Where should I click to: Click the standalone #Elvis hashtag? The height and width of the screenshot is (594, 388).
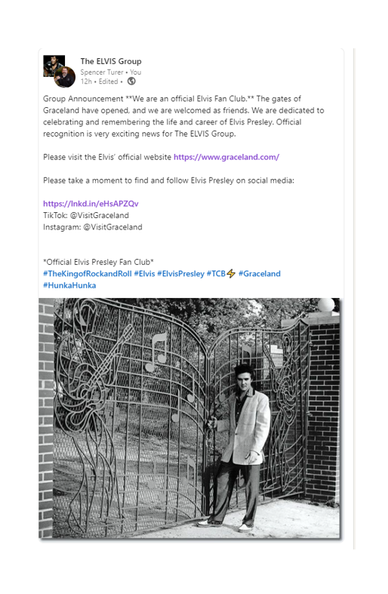click(x=144, y=274)
